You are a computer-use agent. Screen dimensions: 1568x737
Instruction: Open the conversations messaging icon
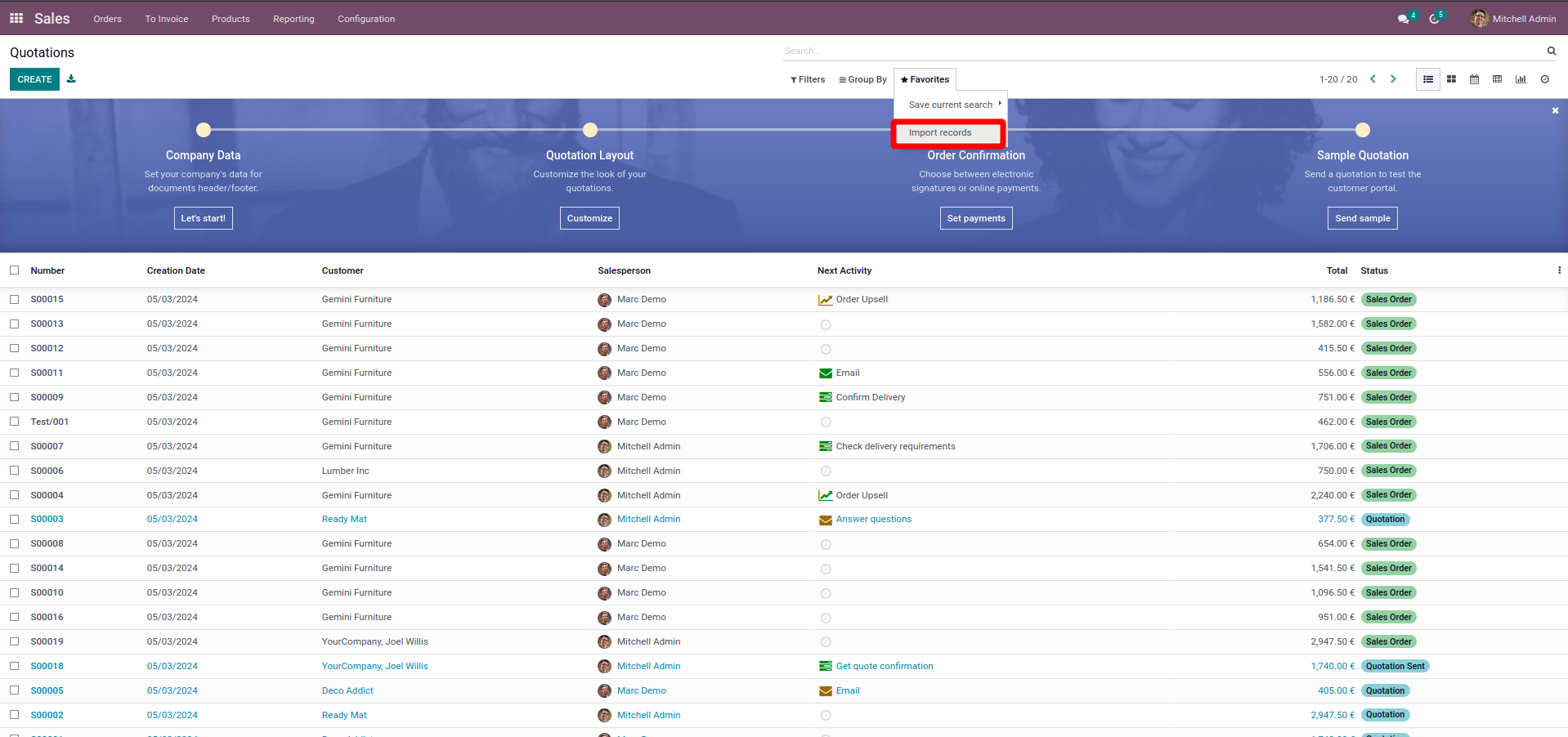pos(1404,19)
